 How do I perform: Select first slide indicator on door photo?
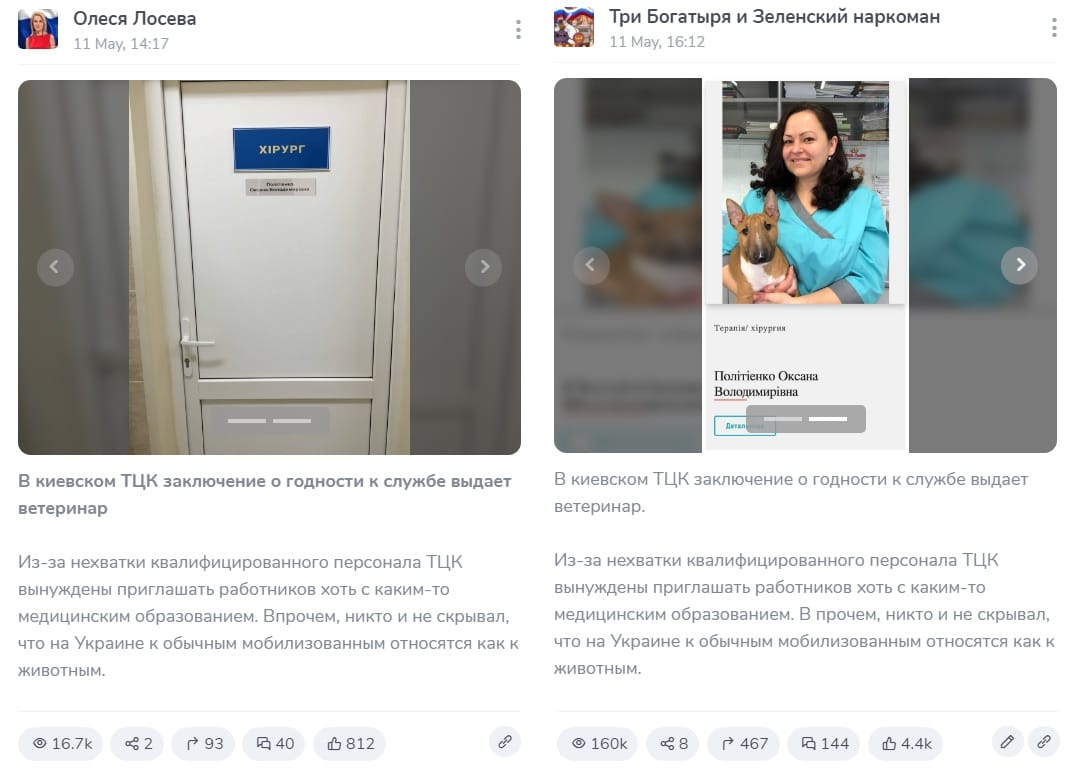[x=247, y=420]
